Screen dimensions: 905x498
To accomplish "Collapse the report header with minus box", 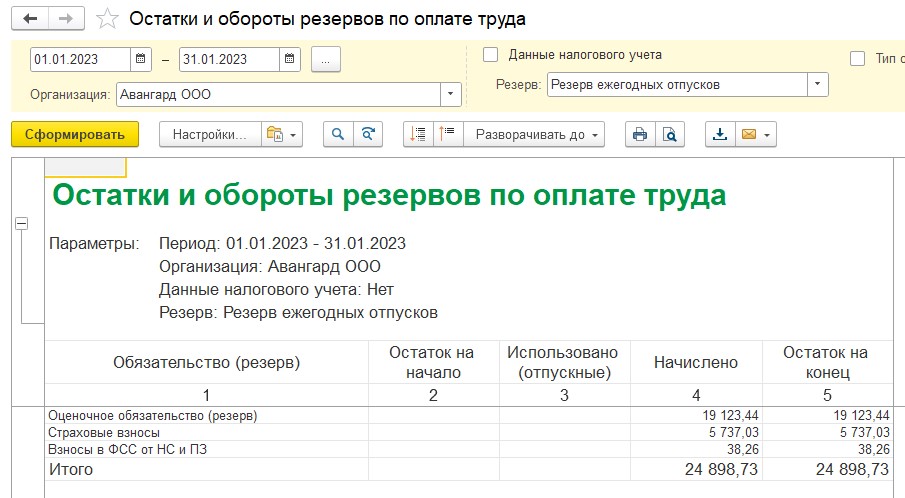I will click(21, 223).
